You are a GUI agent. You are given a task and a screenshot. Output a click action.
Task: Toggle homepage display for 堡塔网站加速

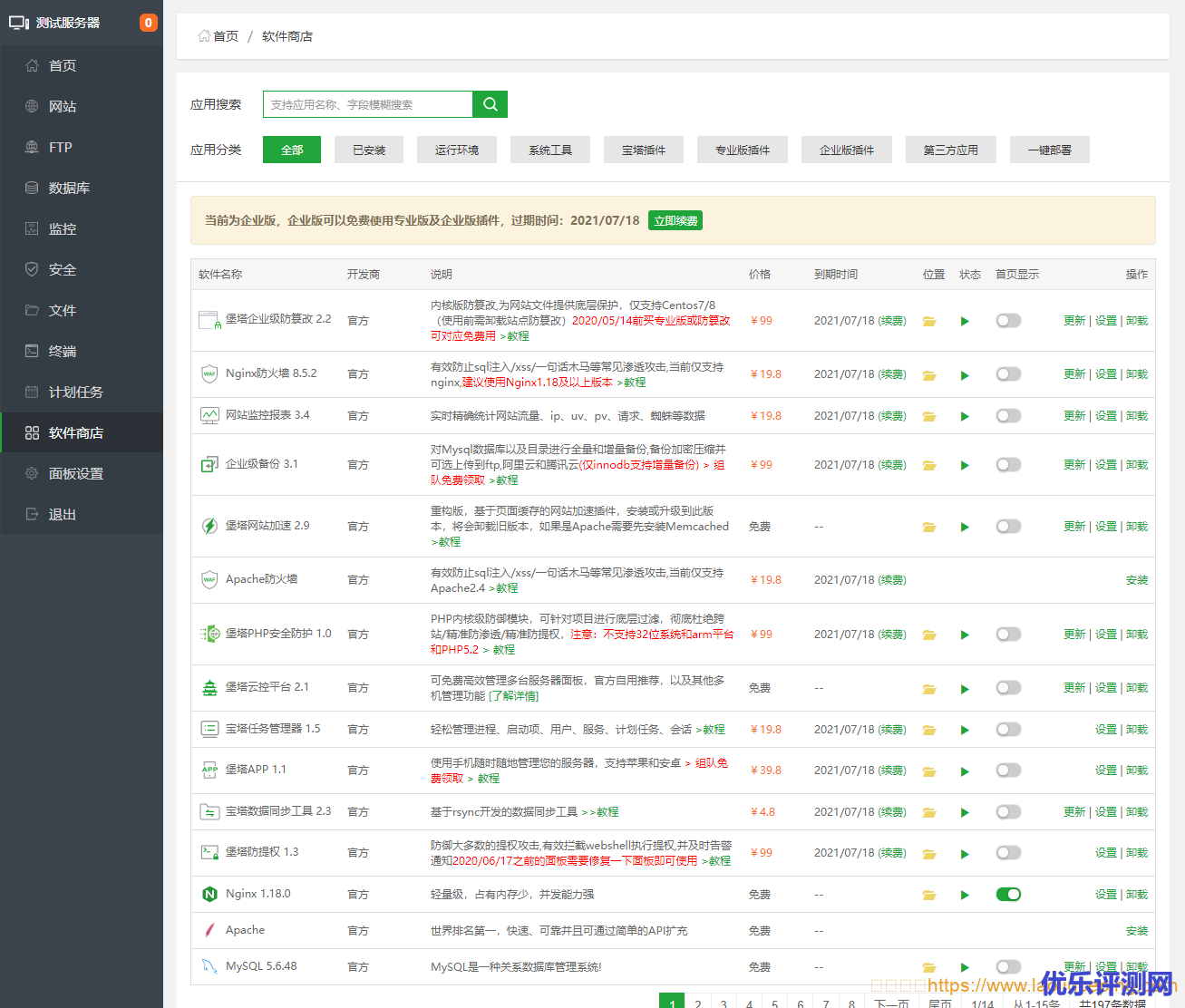click(x=1008, y=526)
